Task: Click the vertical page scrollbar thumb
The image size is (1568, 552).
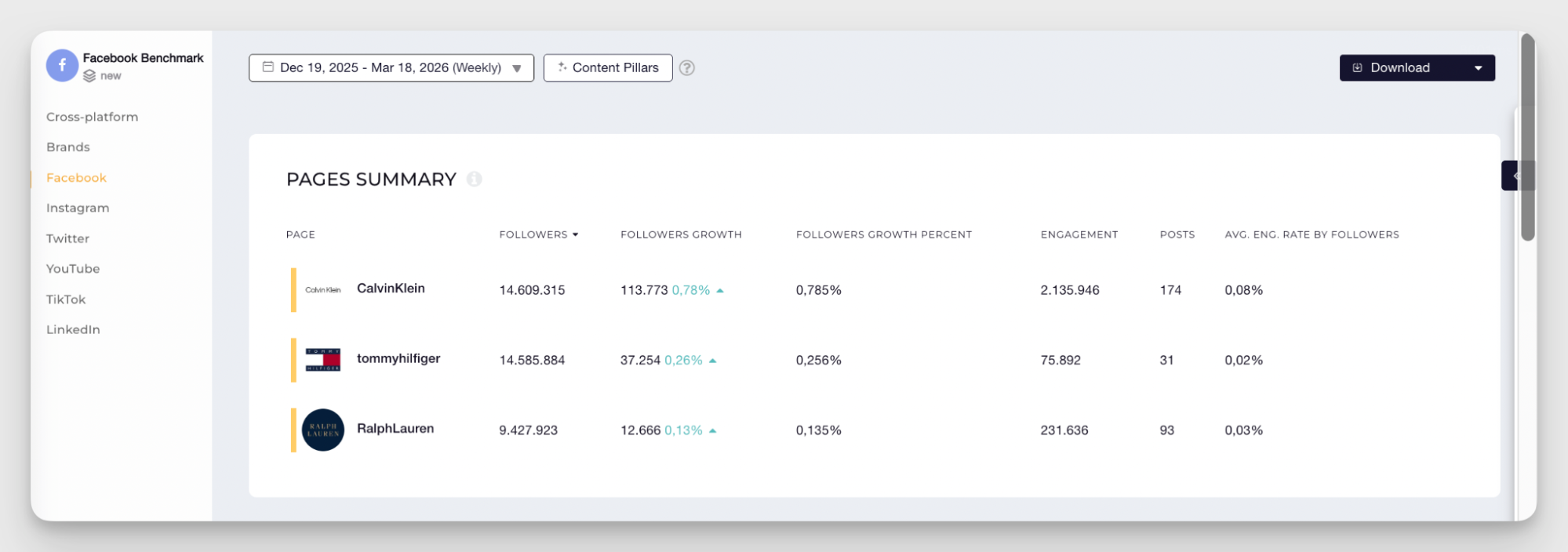Action: [x=1527, y=137]
